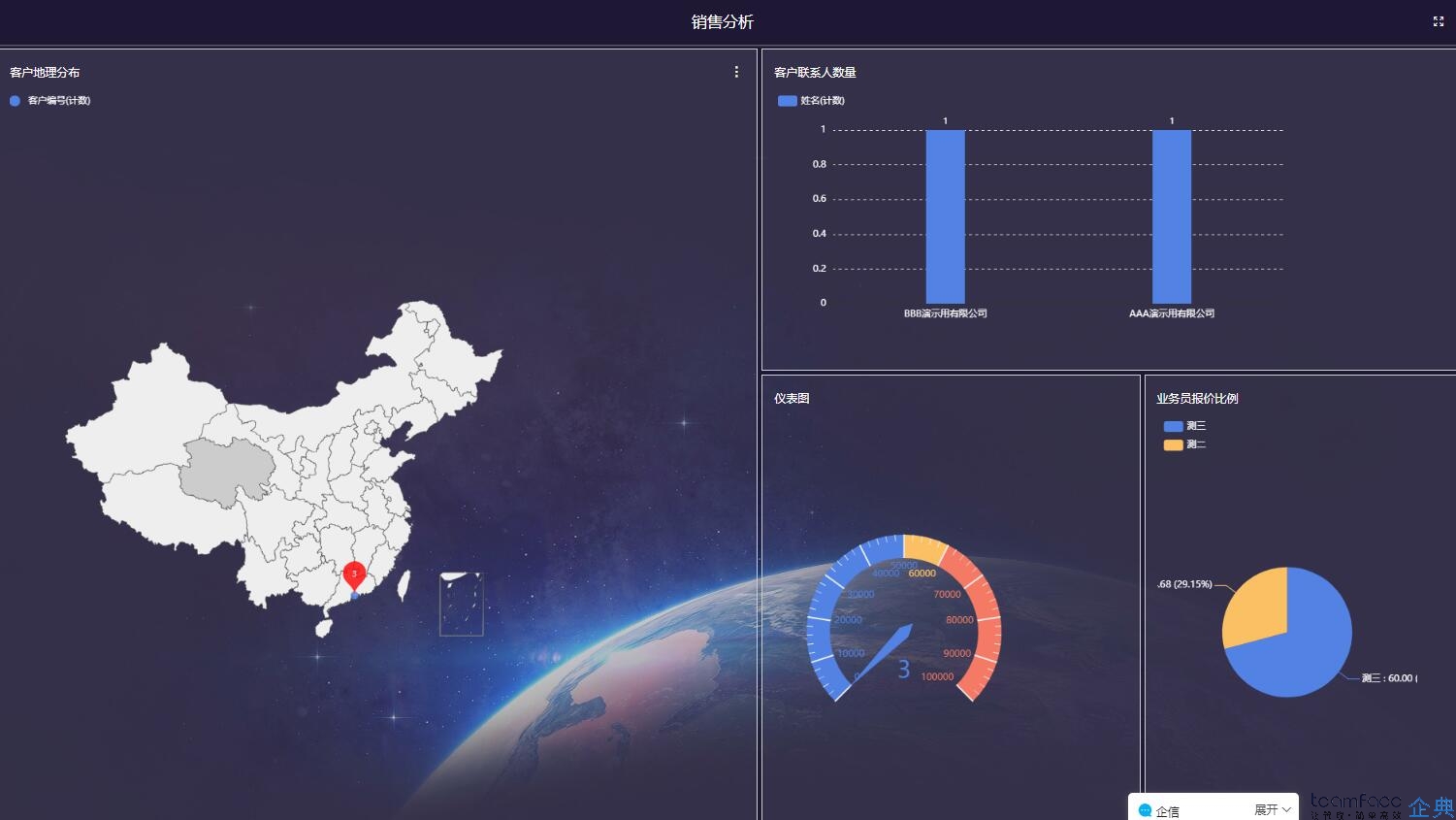Click the 企信 chat bubble icon
The image size is (1456, 820).
(x=1145, y=810)
